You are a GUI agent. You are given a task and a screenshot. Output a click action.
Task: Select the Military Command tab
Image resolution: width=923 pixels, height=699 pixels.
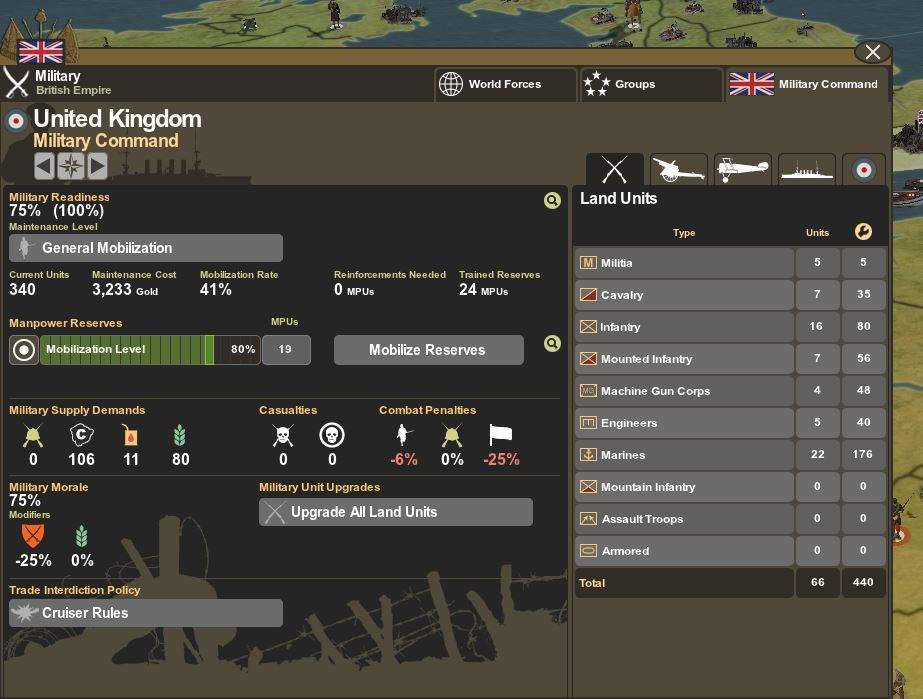click(x=807, y=84)
